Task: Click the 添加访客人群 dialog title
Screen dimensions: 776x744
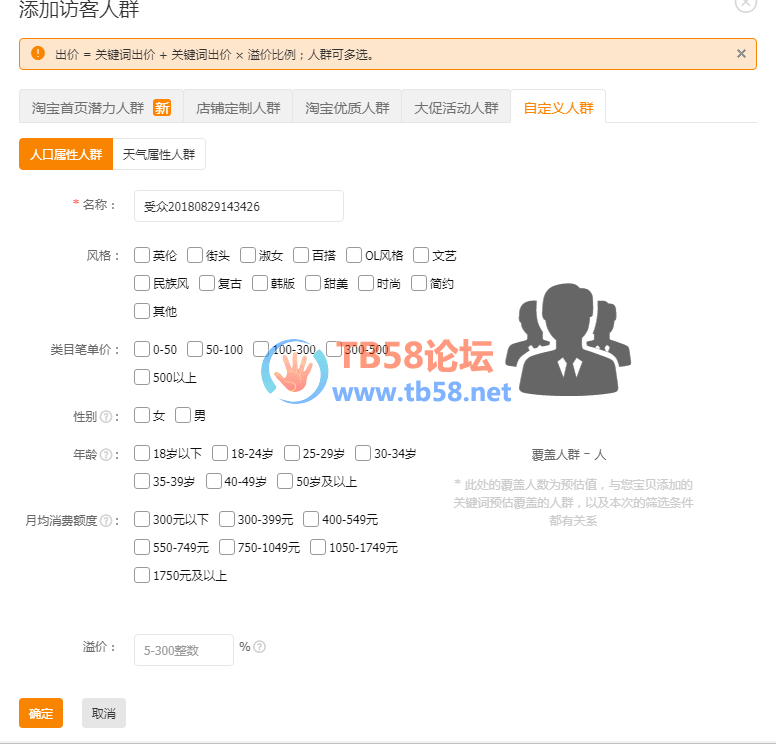Action: click(x=79, y=9)
